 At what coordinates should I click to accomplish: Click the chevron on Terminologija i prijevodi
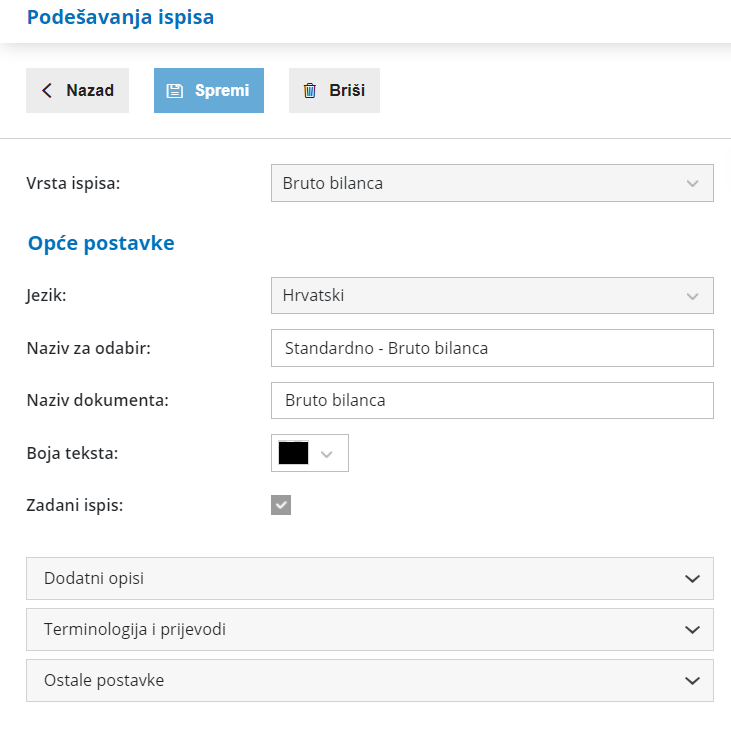pos(692,630)
